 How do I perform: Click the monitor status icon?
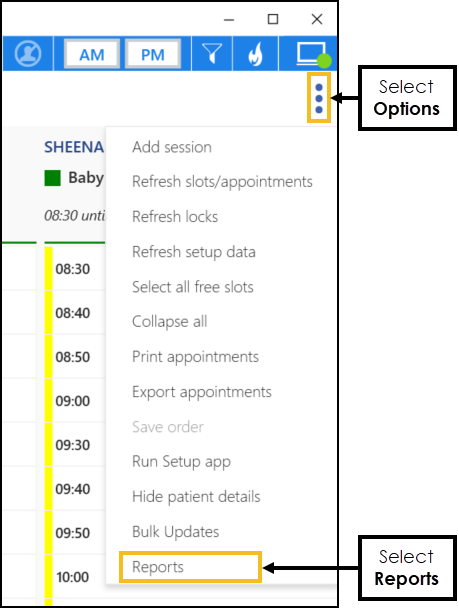tap(313, 54)
